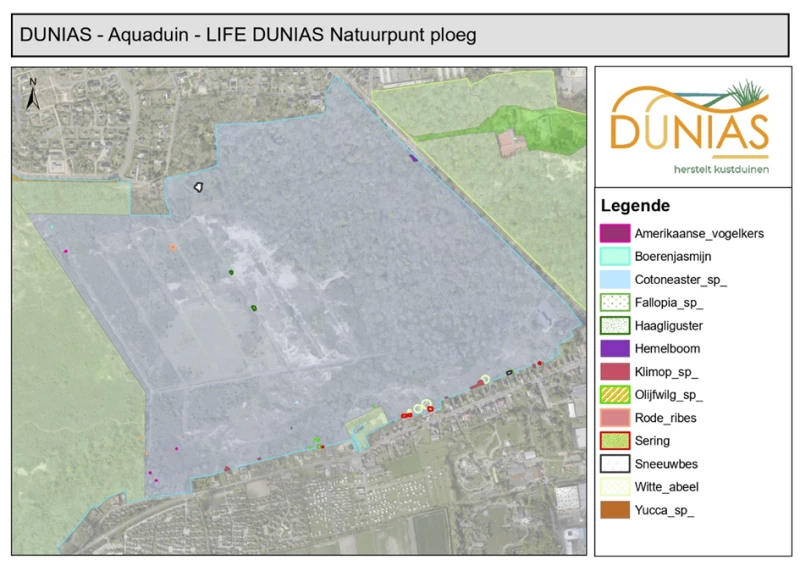Select the Olijfwilg_sp_ hatched legend symbol
The width and height of the screenshot is (800, 566).
[x=615, y=395]
